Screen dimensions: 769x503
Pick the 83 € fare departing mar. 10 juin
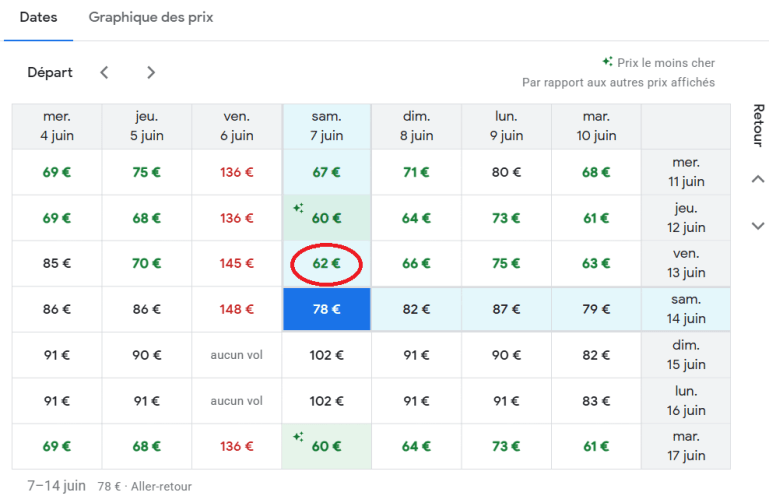(596, 401)
